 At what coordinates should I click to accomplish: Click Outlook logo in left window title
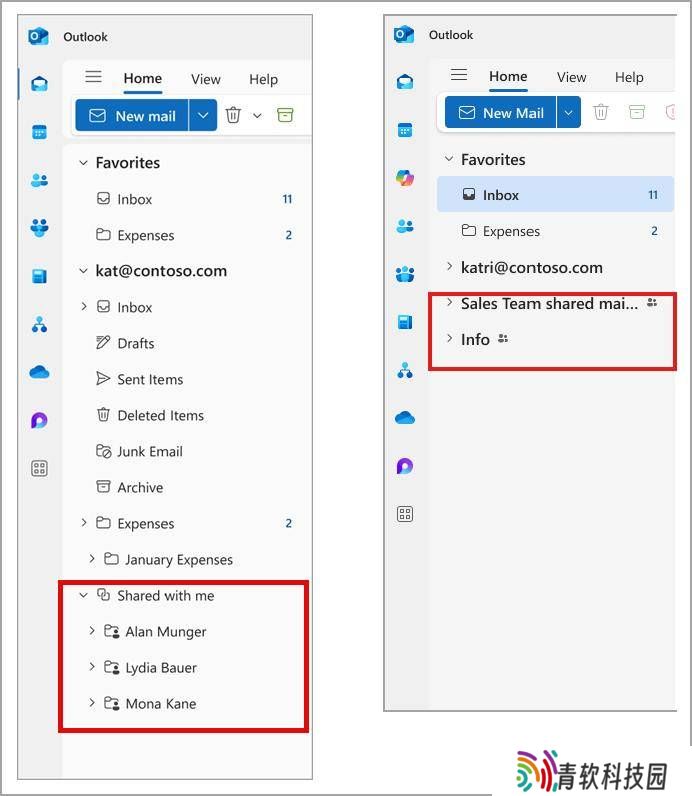click(x=39, y=37)
